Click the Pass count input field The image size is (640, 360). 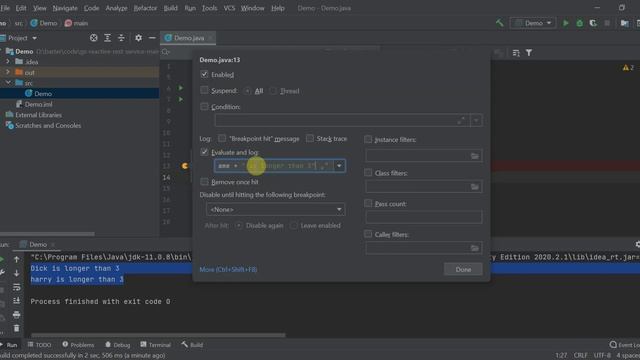[x=424, y=217]
